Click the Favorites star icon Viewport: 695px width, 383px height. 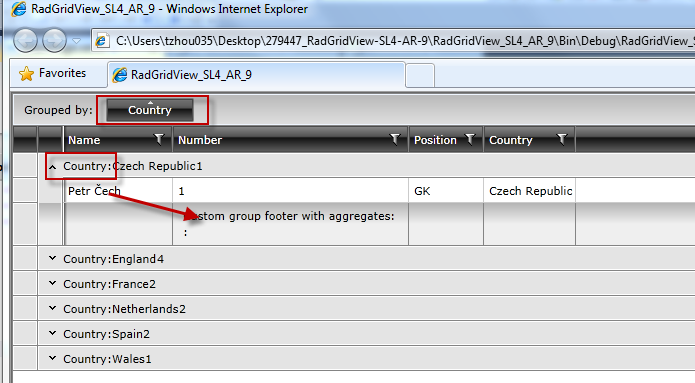point(27,74)
